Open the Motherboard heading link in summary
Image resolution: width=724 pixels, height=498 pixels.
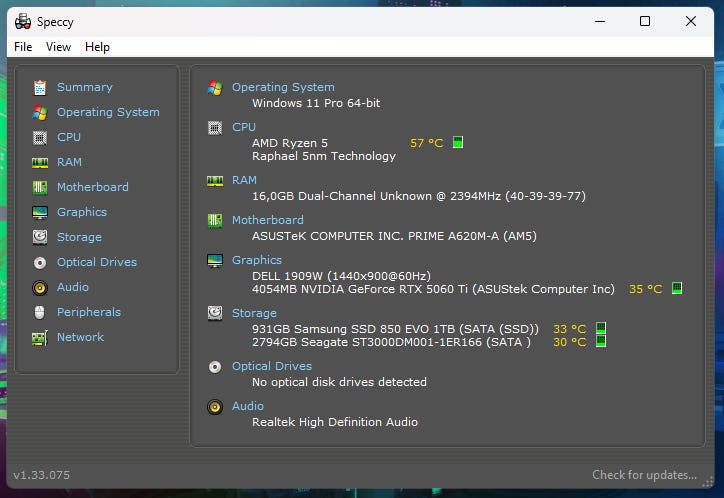click(268, 220)
